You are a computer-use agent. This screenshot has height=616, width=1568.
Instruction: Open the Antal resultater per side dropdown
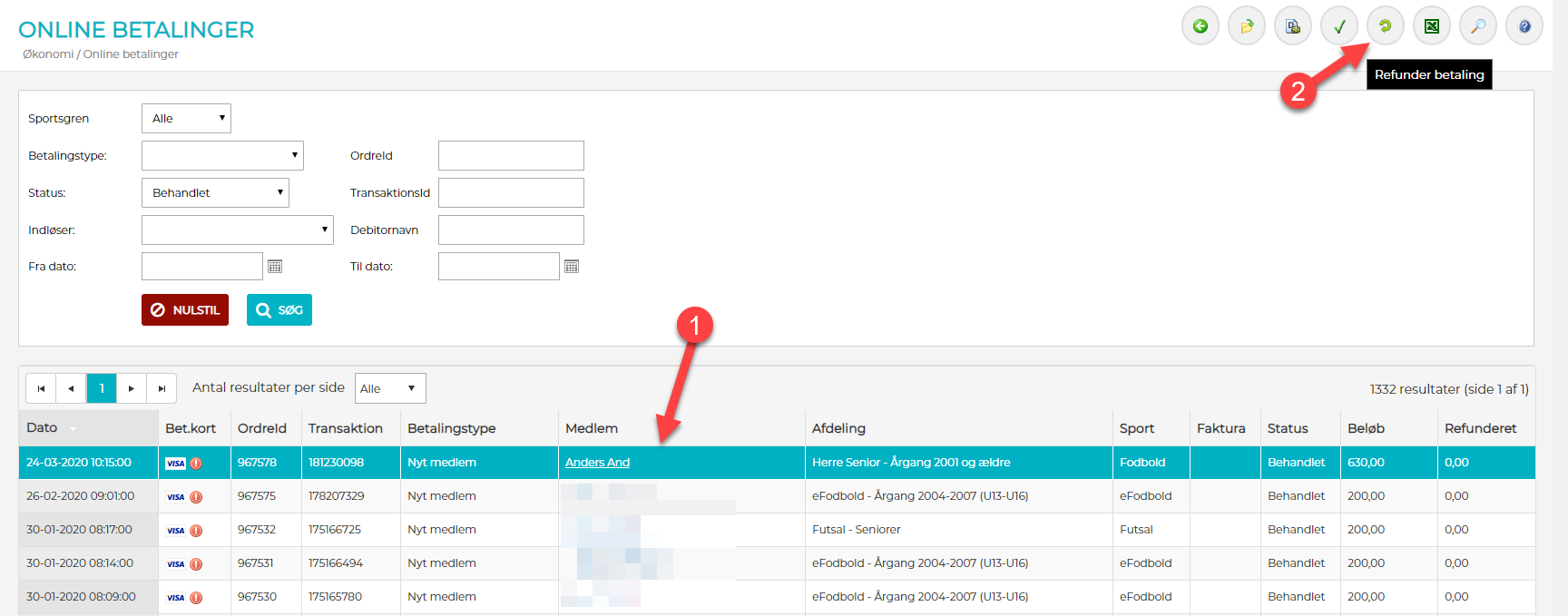pyautogui.click(x=389, y=389)
